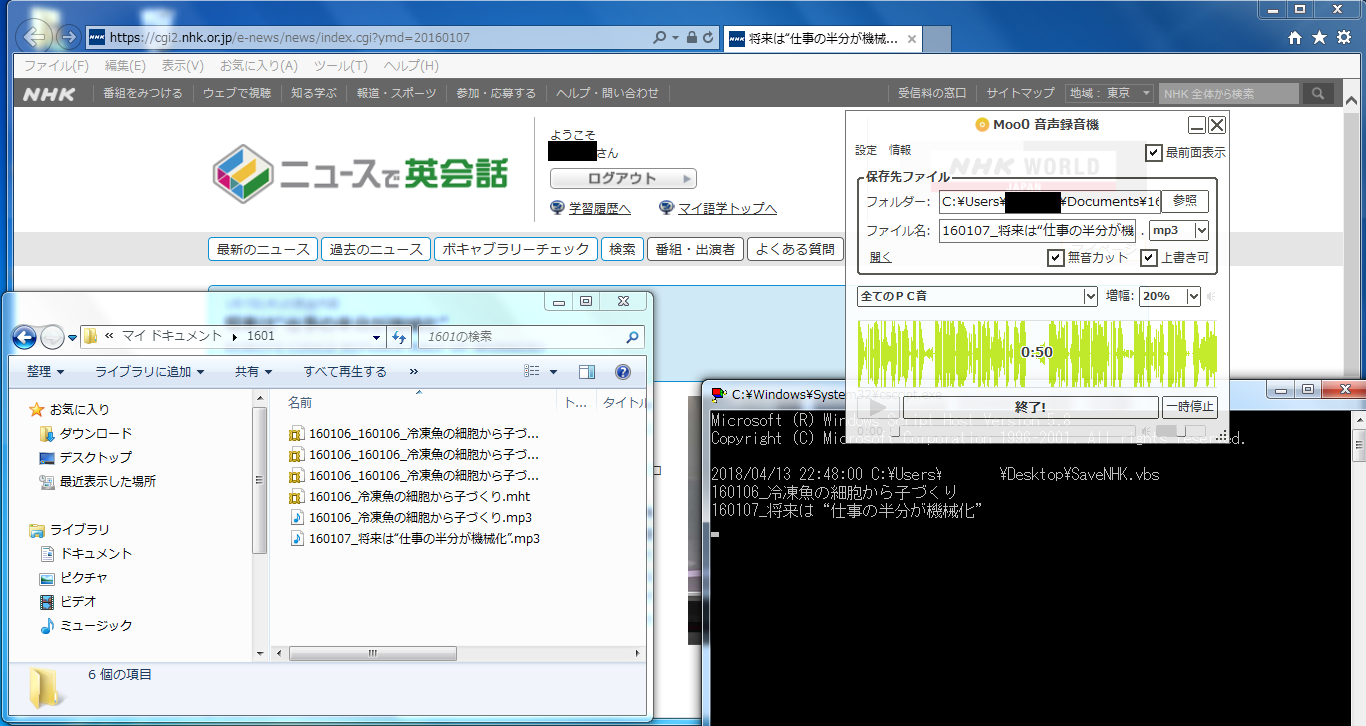Click the Explorer back arrow button

click(24, 337)
